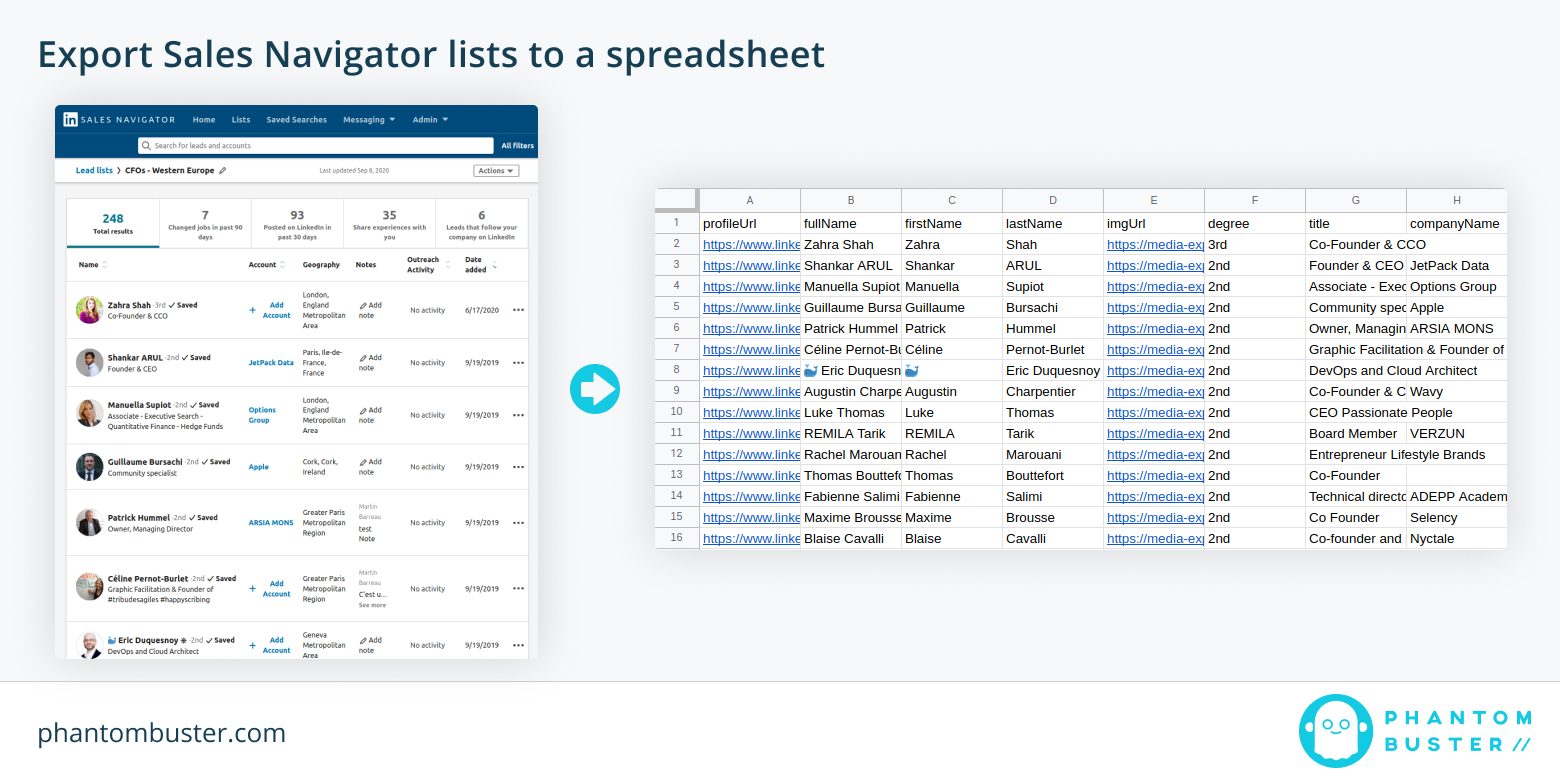This screenshot has width=1560, height=780.
Task: Open three-dot menu for Eric Duquesnoy
Action: point(518,645)
